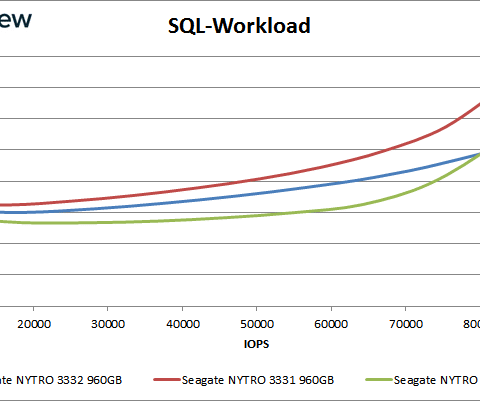Viewport: 480px width, 401px height.
Task: Select the NYTRO 3332 960GB legend entry
Action: click(x=61, y=380)
